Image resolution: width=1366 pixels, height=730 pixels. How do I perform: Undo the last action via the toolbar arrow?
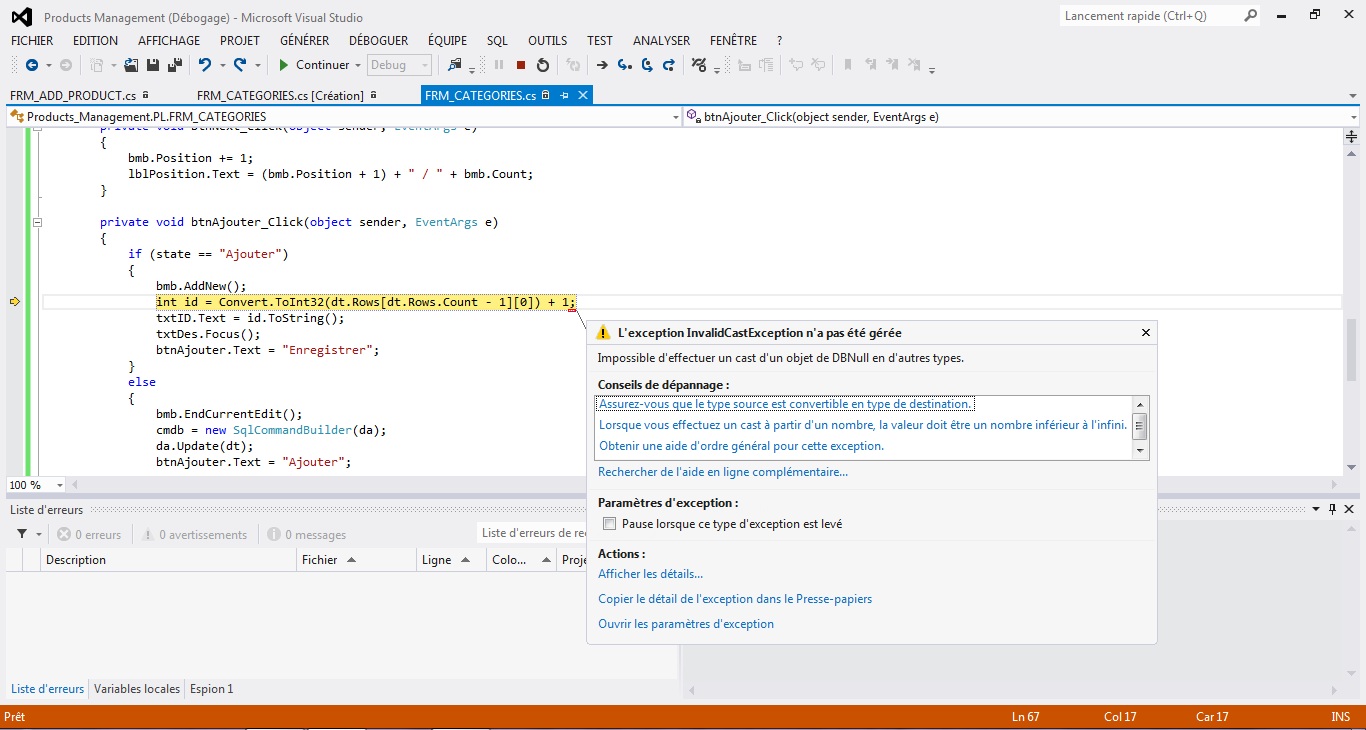pos(204,65)
